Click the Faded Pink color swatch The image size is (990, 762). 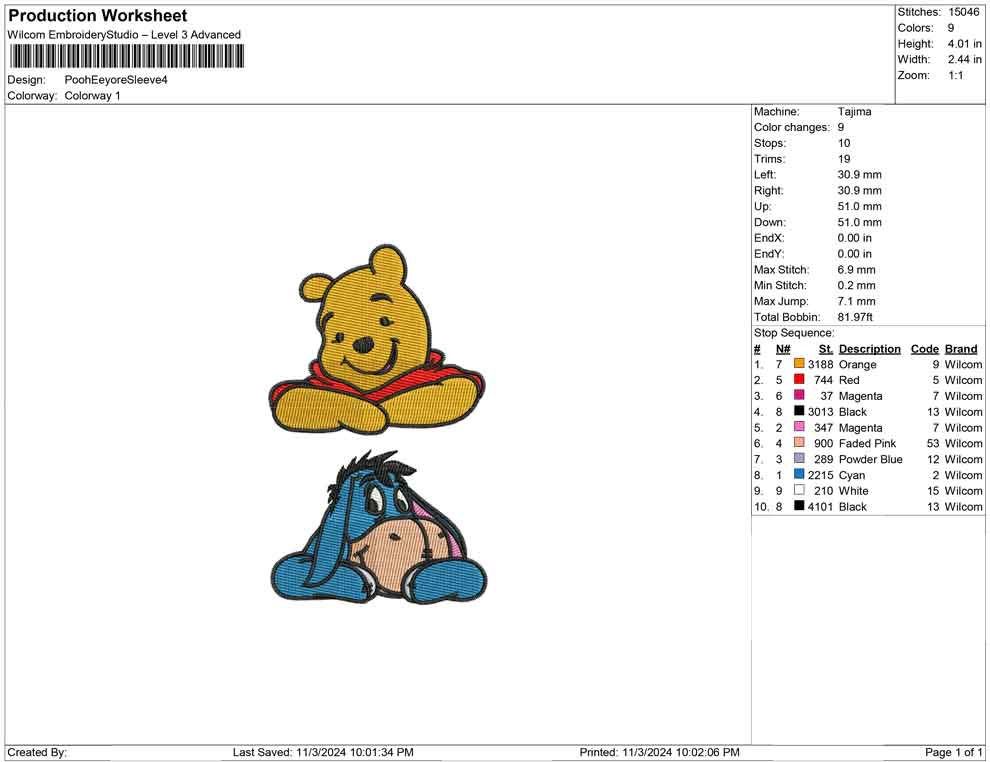click(x=799, y=443)
